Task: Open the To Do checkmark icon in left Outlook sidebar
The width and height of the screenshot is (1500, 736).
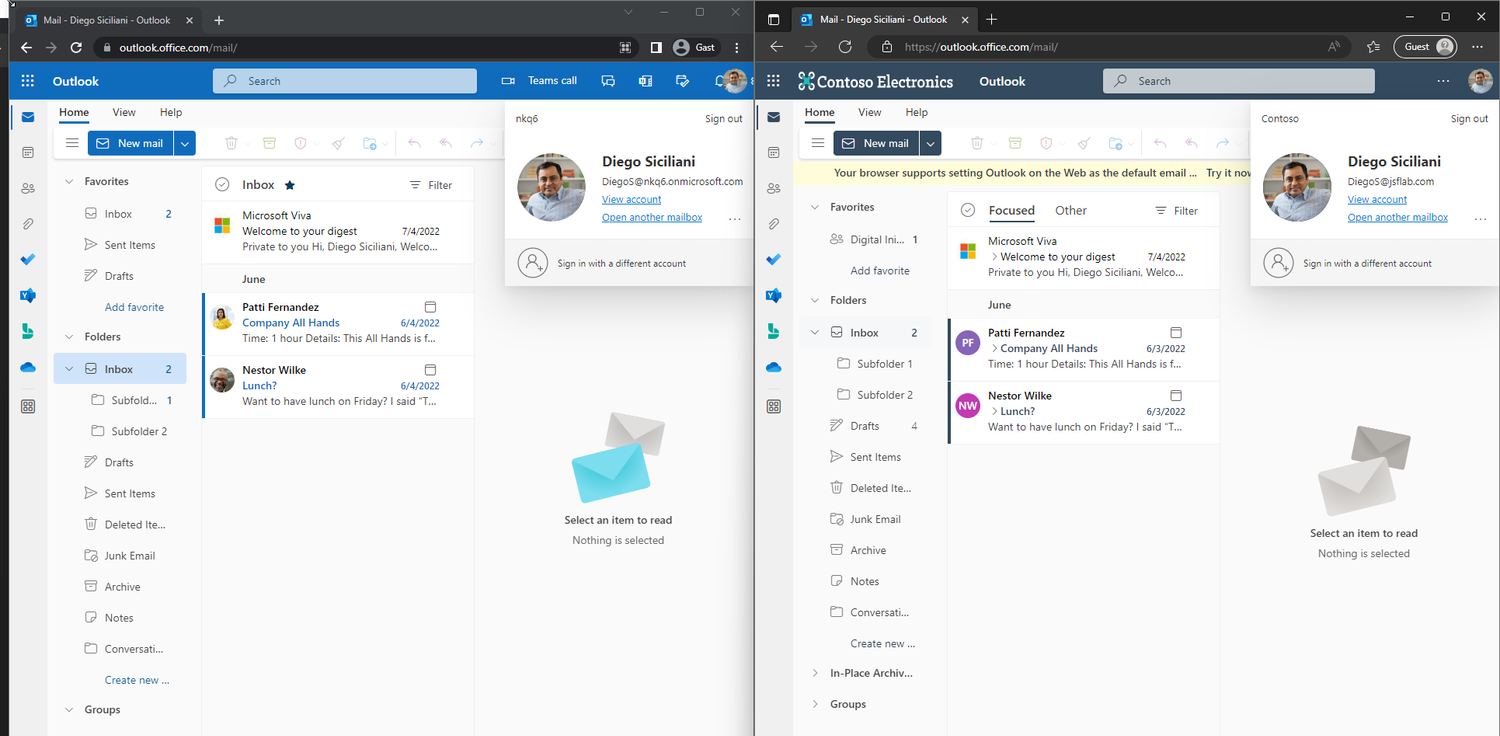Action: 28,259
